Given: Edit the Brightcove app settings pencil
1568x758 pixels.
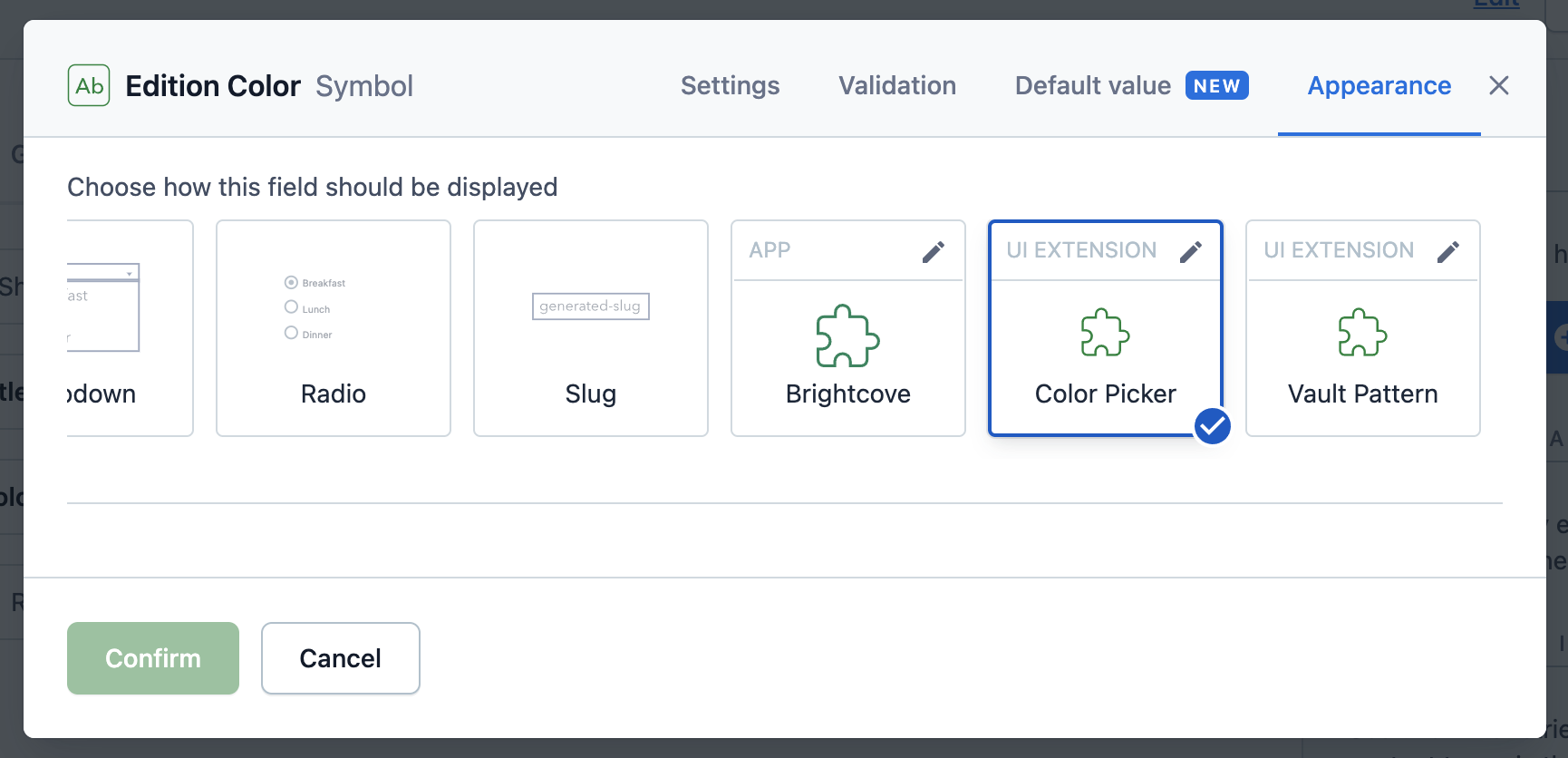Looking at the screenshot, I should coord(934,251).
